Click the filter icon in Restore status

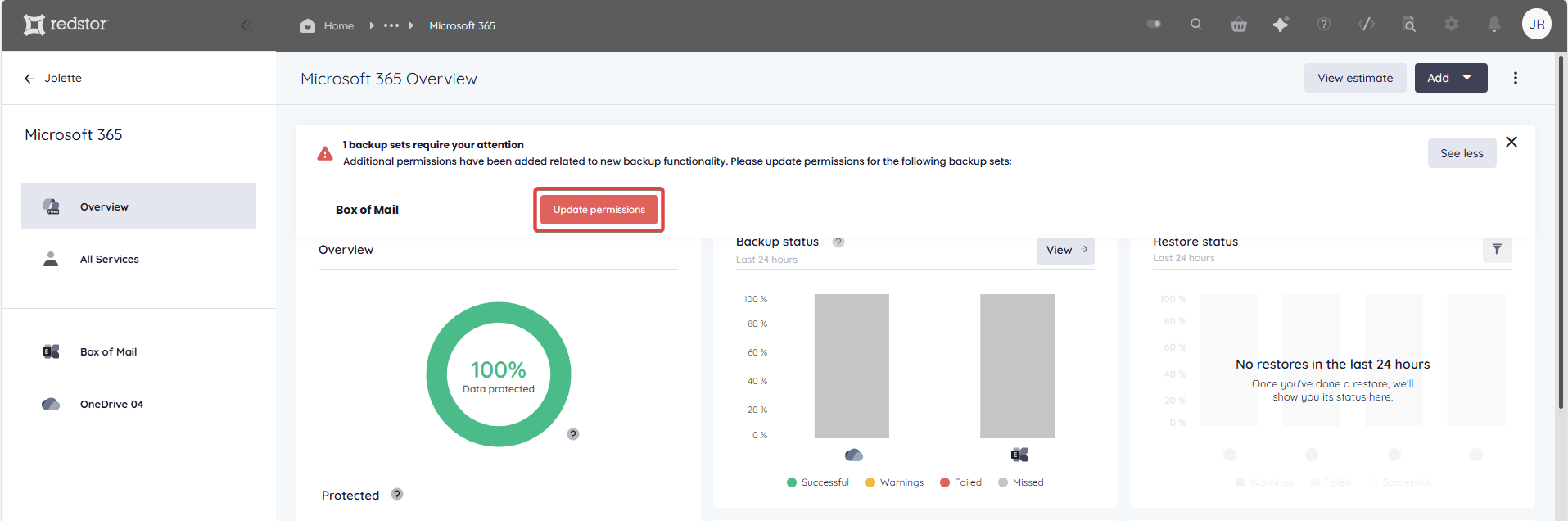pyautogui.click(x=1497, y=248)
